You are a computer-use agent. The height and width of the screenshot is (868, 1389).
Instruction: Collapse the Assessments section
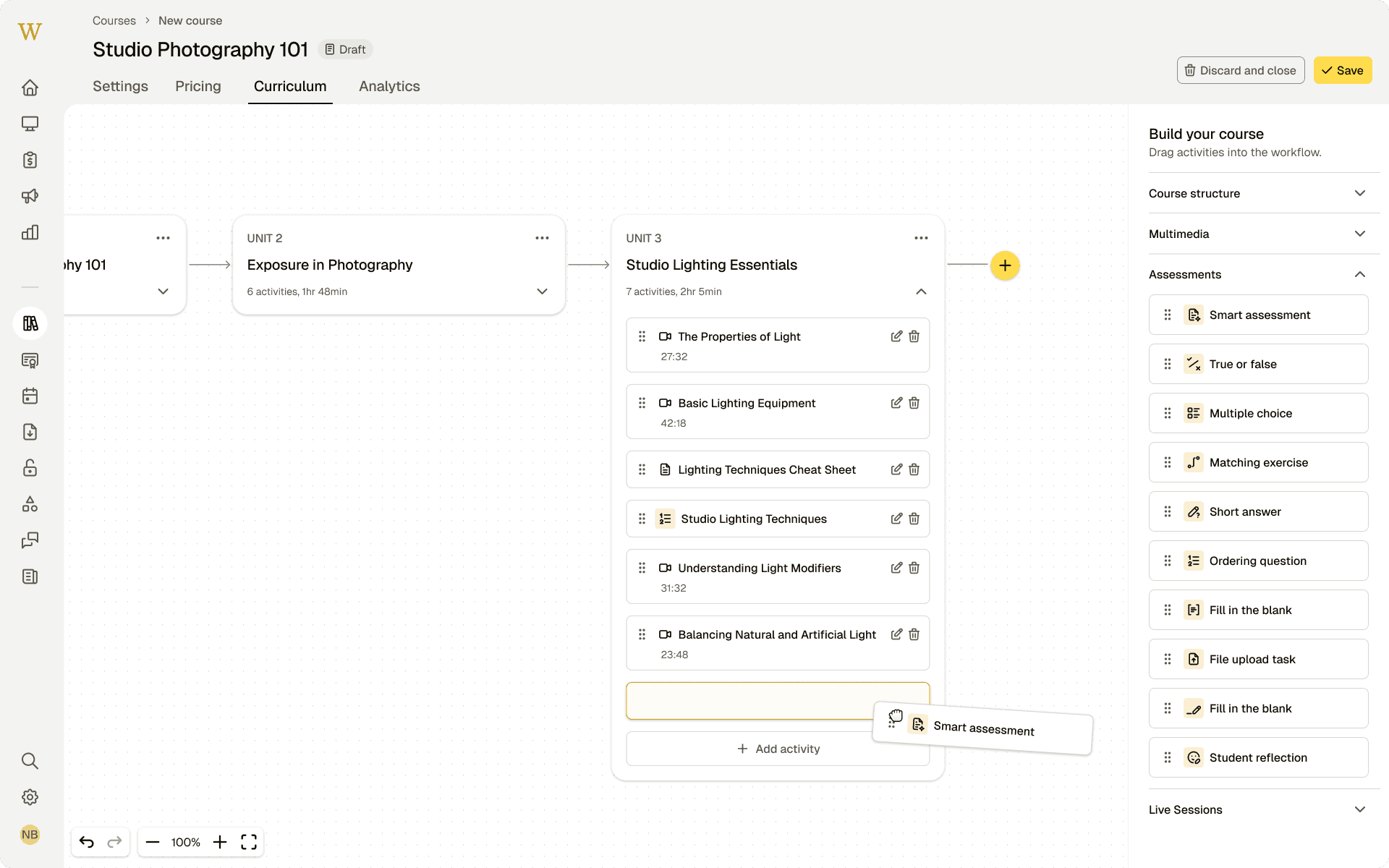[x=1359, y=274]
